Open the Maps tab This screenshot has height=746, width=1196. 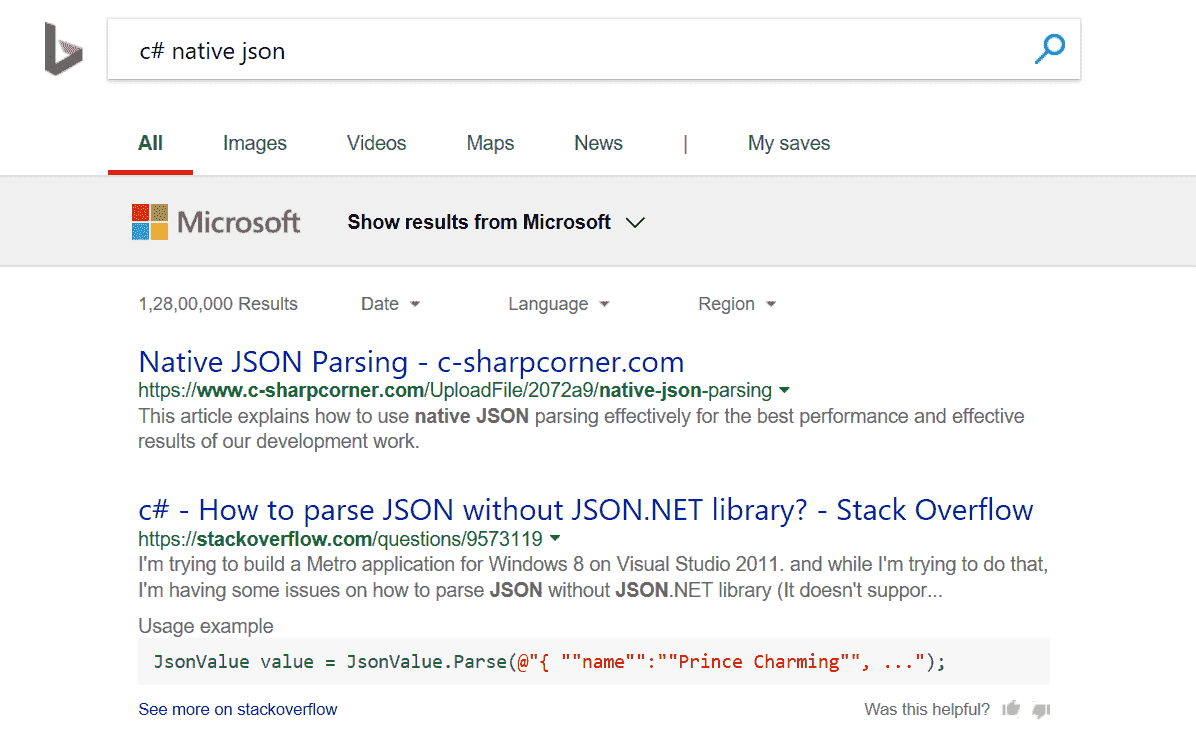tap(490, 143)
